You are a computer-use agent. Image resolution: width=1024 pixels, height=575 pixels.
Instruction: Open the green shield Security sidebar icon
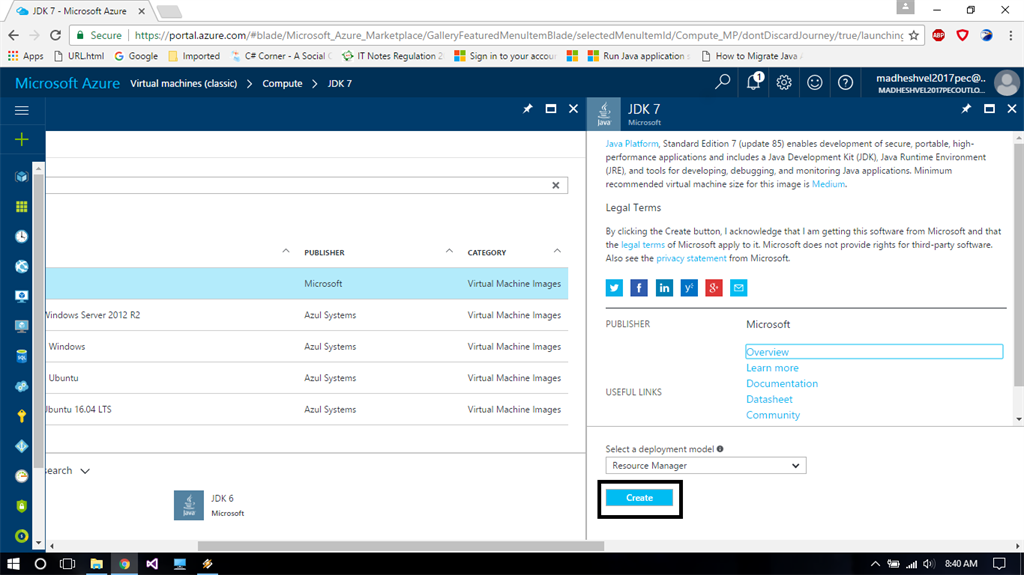coord(22,506)
